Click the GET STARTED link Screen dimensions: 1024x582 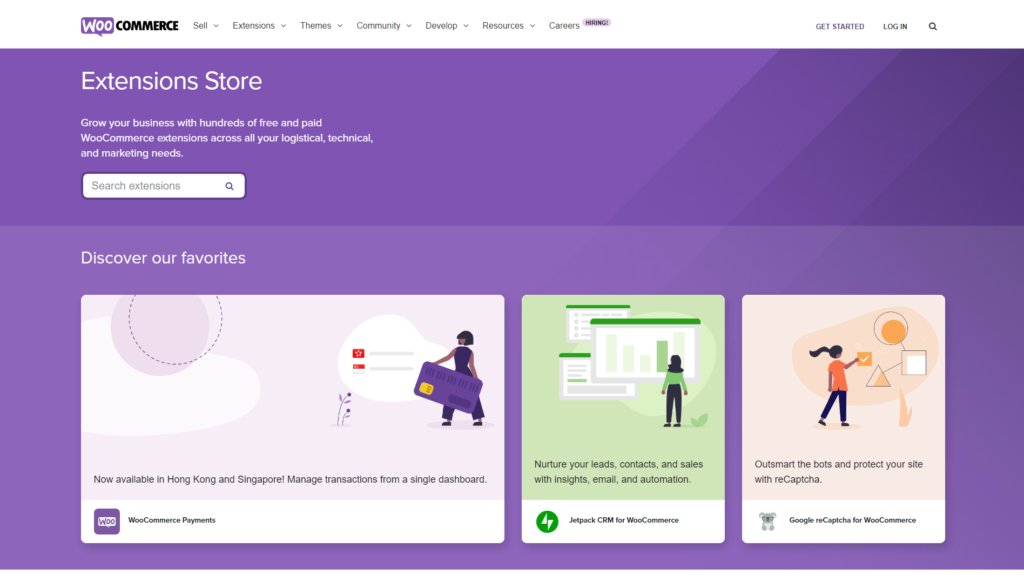pyautogui.click(x=839, y=27)
